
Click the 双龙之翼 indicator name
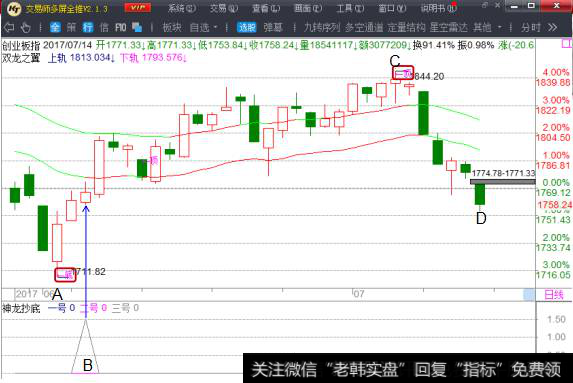coord(21,58)
